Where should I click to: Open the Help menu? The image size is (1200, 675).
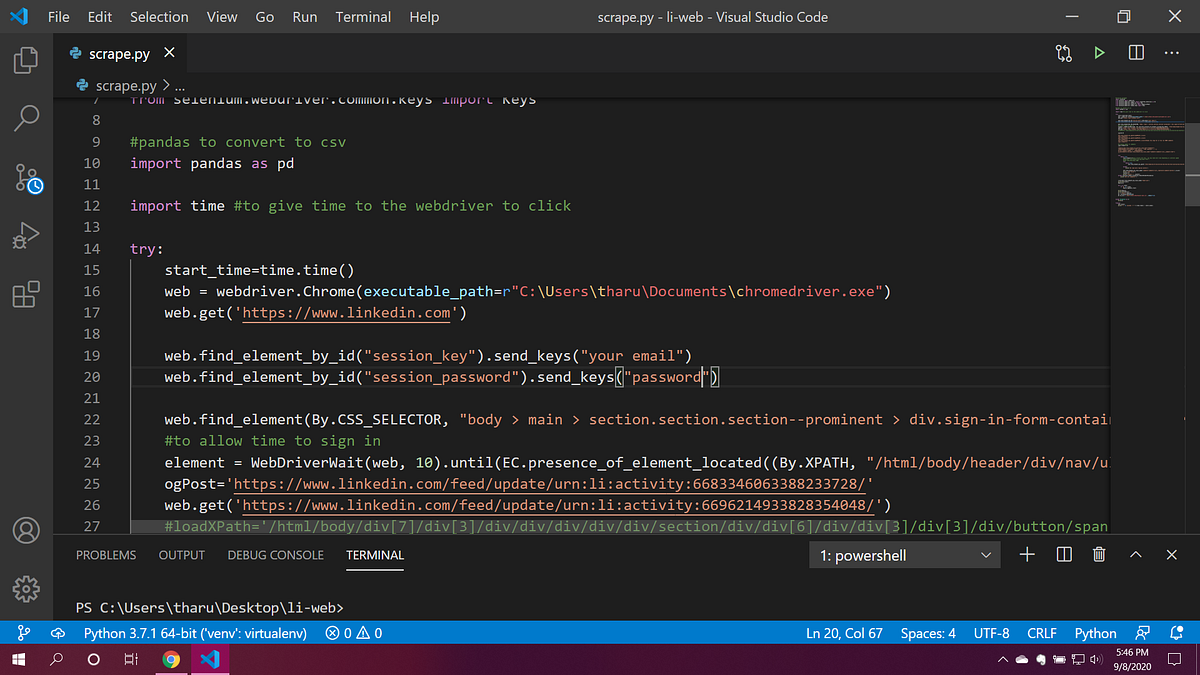coord(424,17)
